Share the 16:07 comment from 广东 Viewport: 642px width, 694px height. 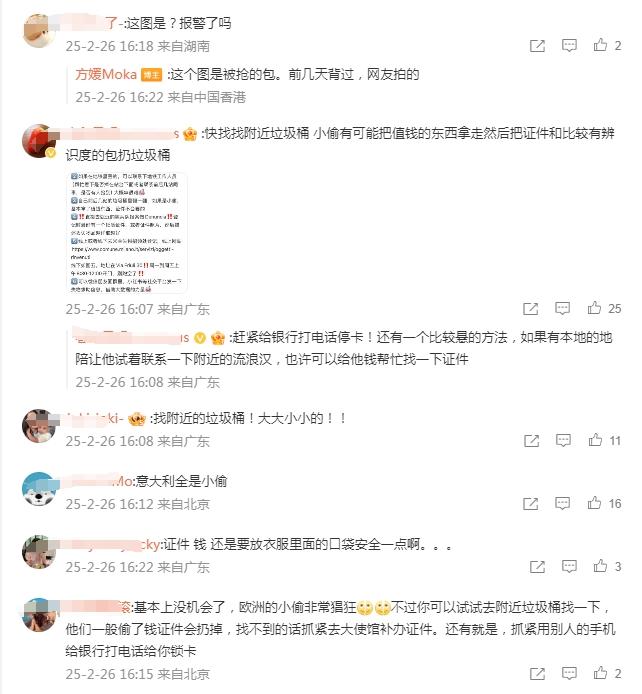(531, 308)
